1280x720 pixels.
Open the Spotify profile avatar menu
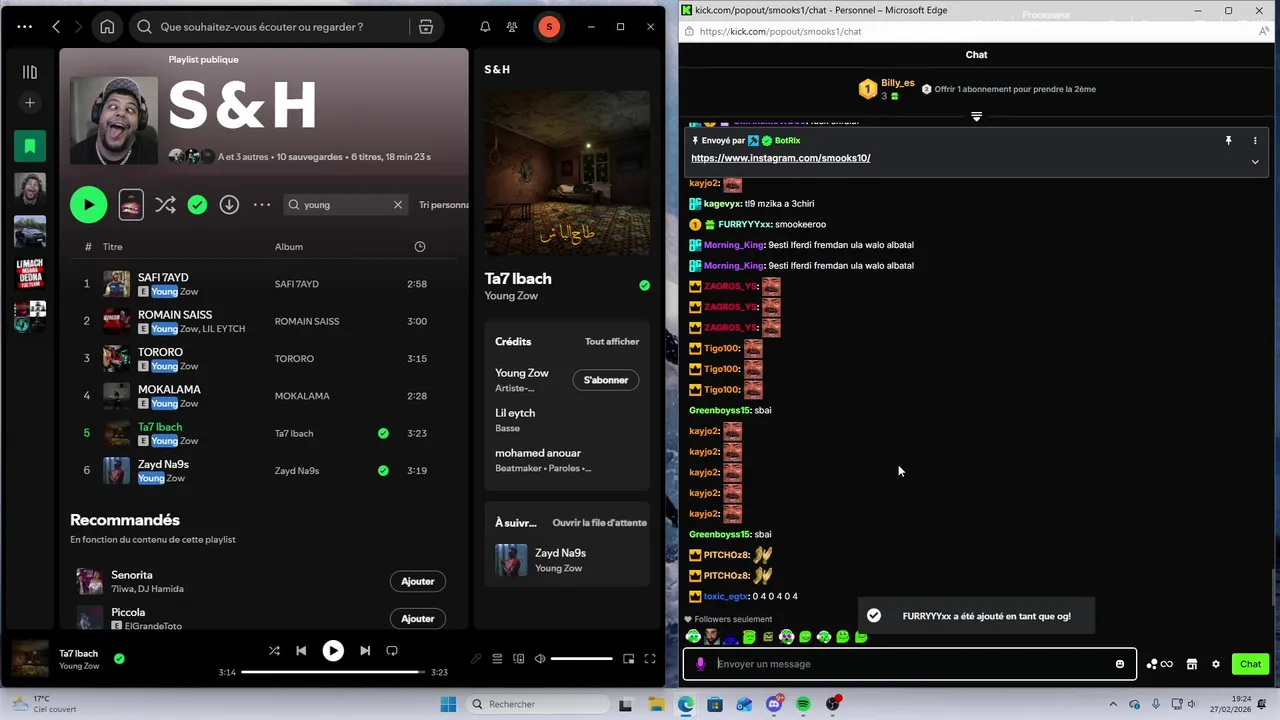tap(549, 27)
